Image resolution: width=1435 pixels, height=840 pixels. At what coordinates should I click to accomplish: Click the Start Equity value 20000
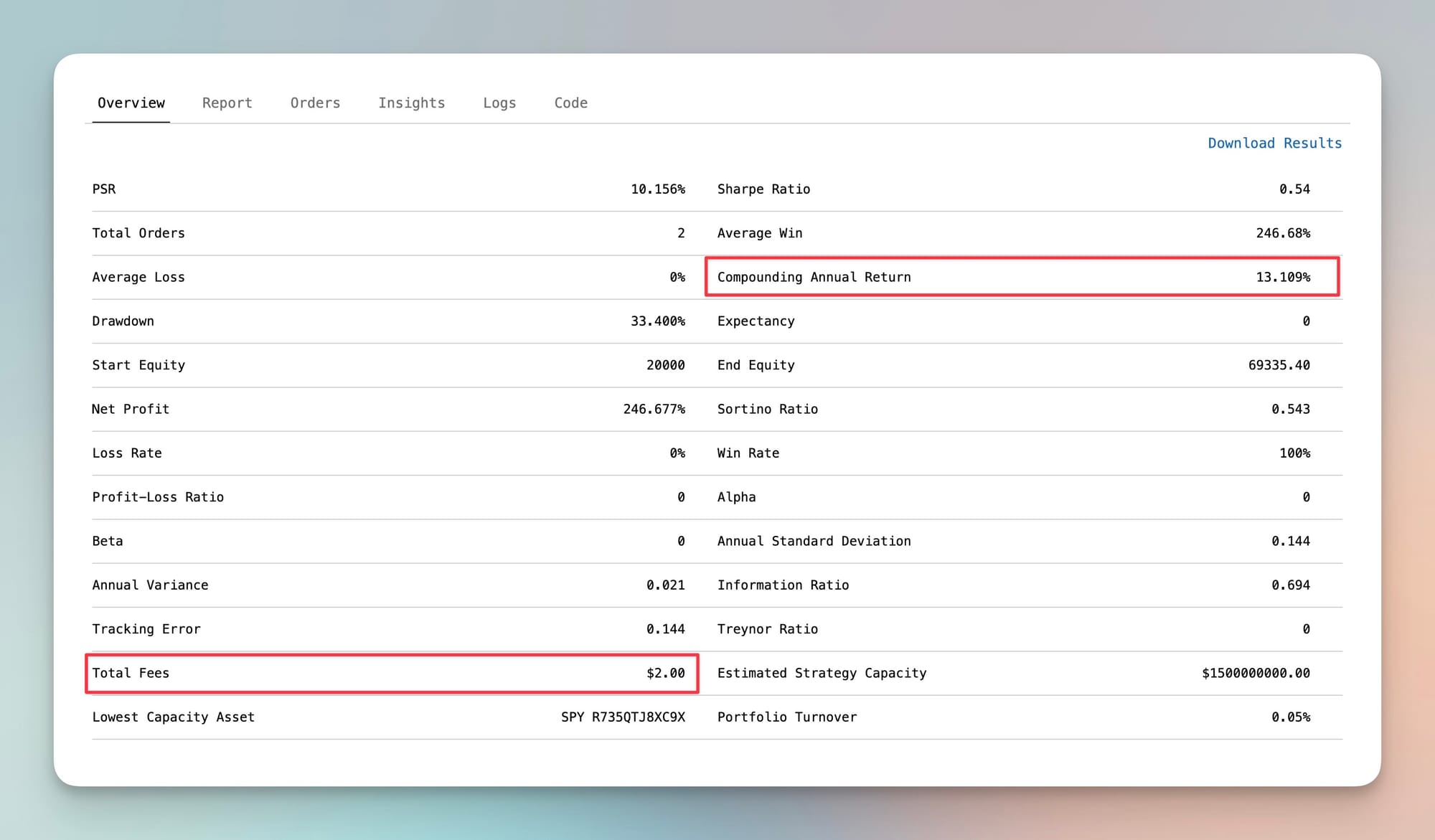point(665,365)
